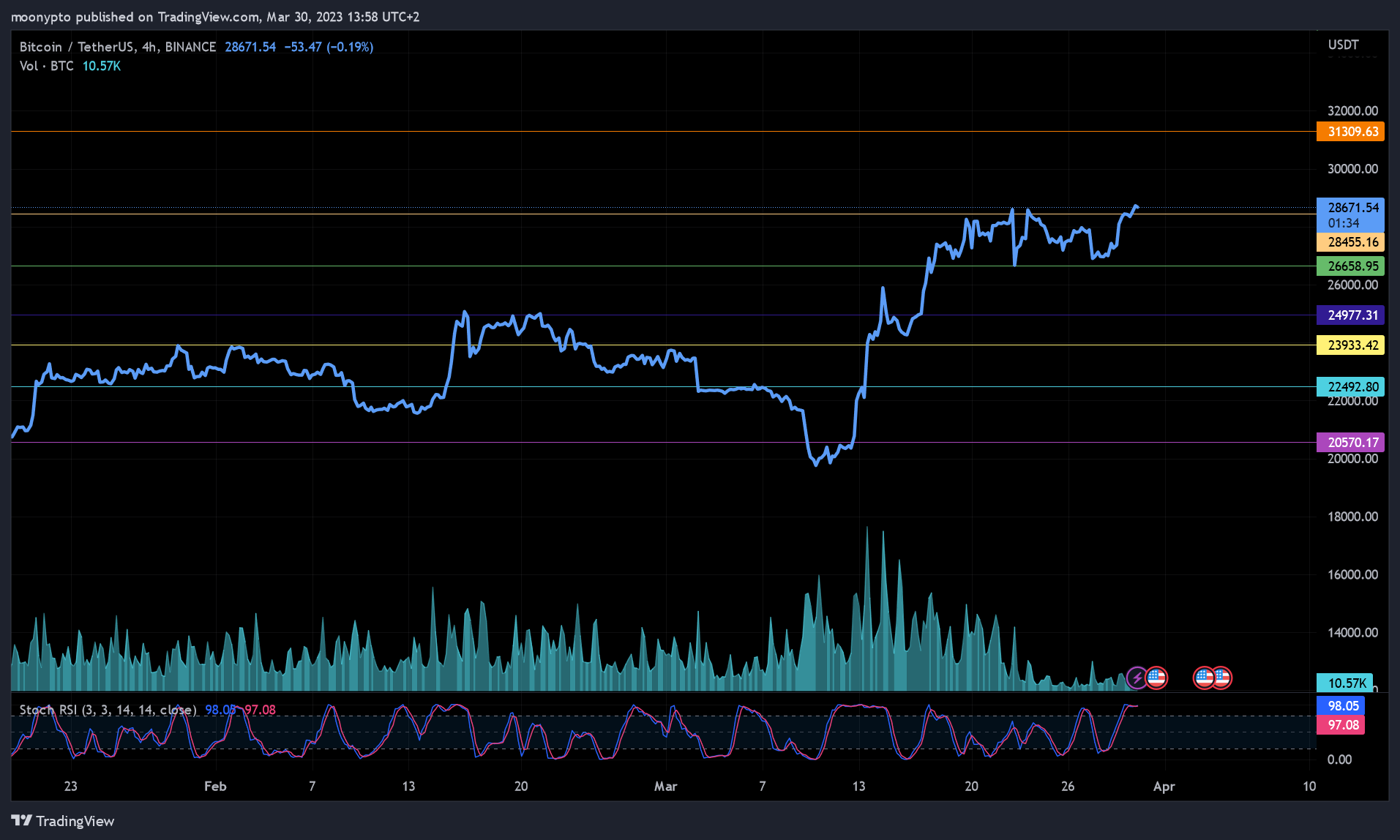The width and height of the screenshot is (1400, 840).
Task: Click the 14000.00 price axis value
Action: point(1353,633)
